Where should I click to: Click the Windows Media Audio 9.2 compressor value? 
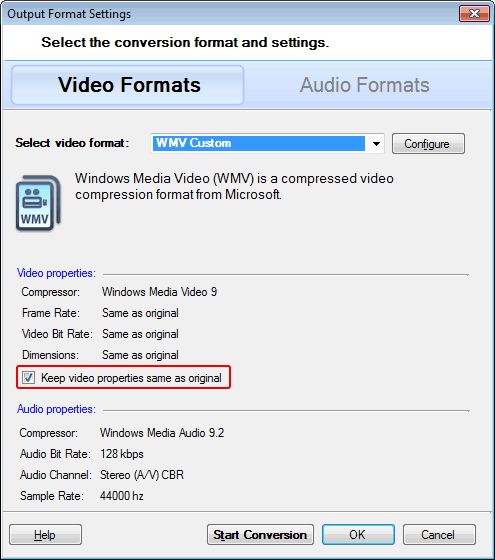click(x=162, y=433)
